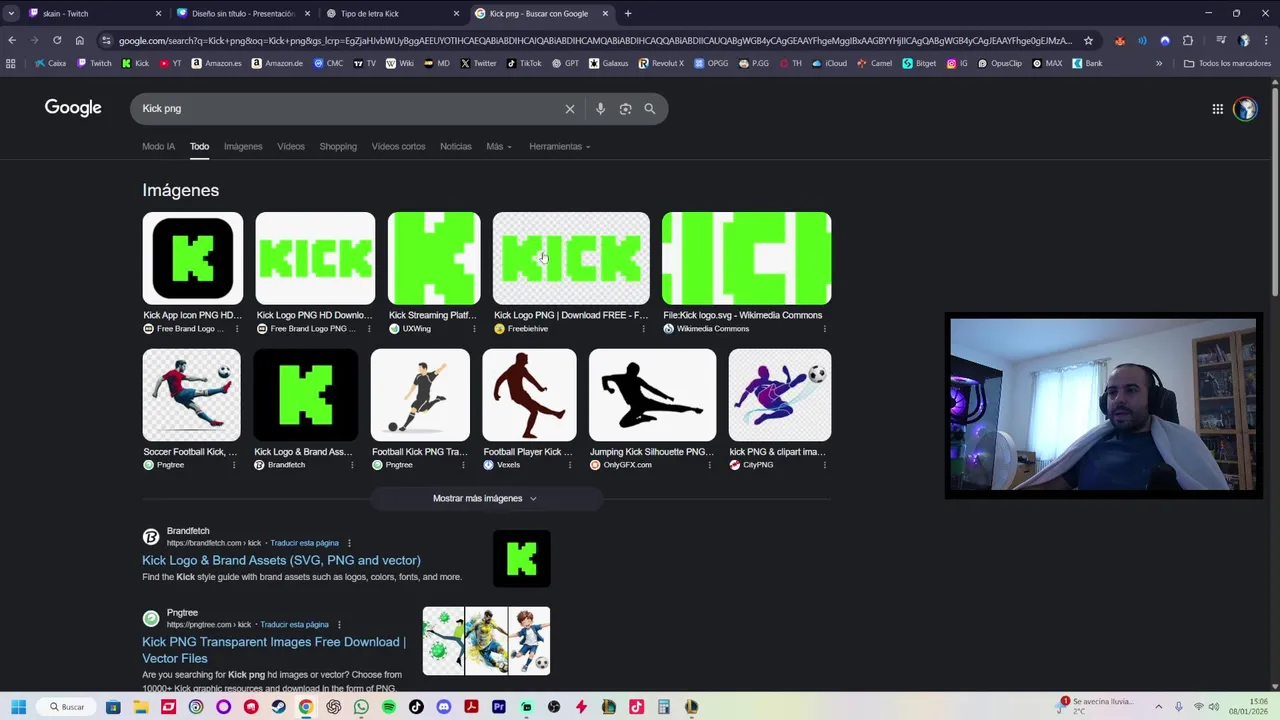Expand Mostrar más imágenes

pos(485,498)
